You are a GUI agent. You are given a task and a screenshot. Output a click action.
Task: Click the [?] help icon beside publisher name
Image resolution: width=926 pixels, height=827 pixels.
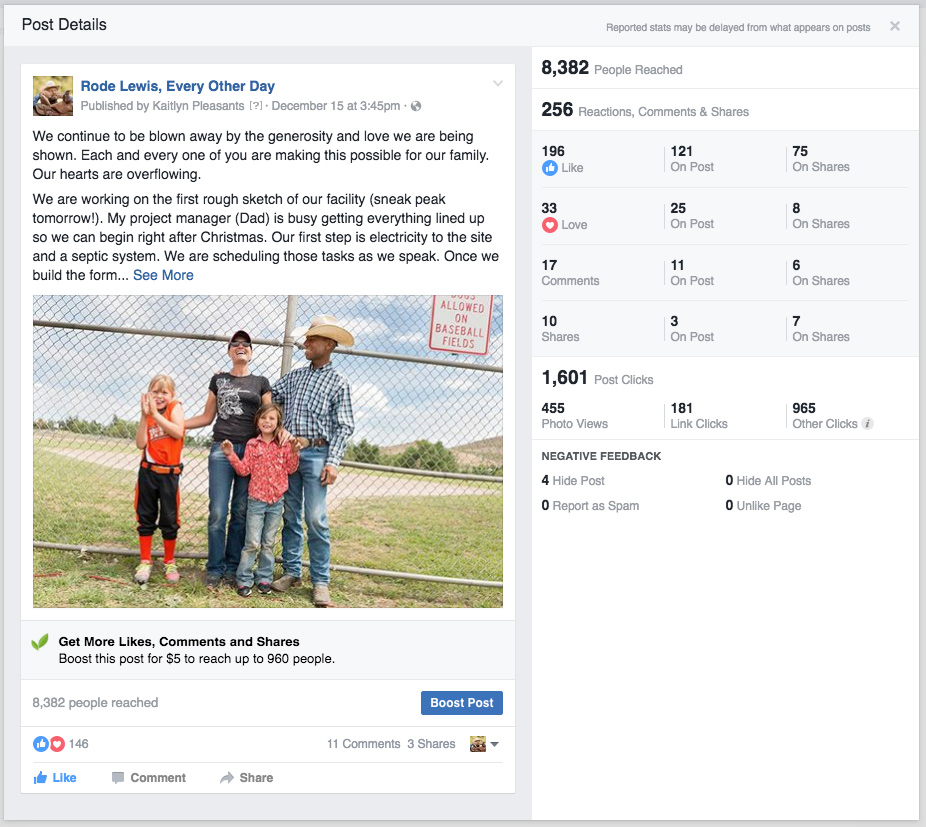[256, 106]
